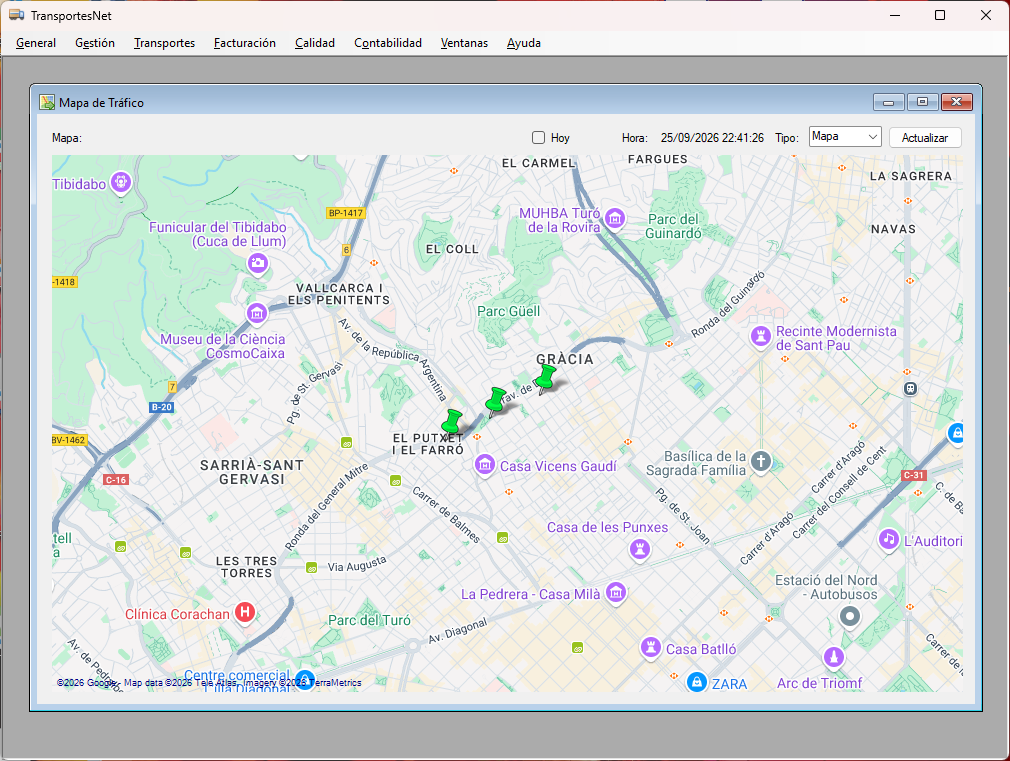Open the Facturación menu
Image resolution: width=1010 pixels, height=761 pixels.
pyautogui.click(x=245, y=43)
